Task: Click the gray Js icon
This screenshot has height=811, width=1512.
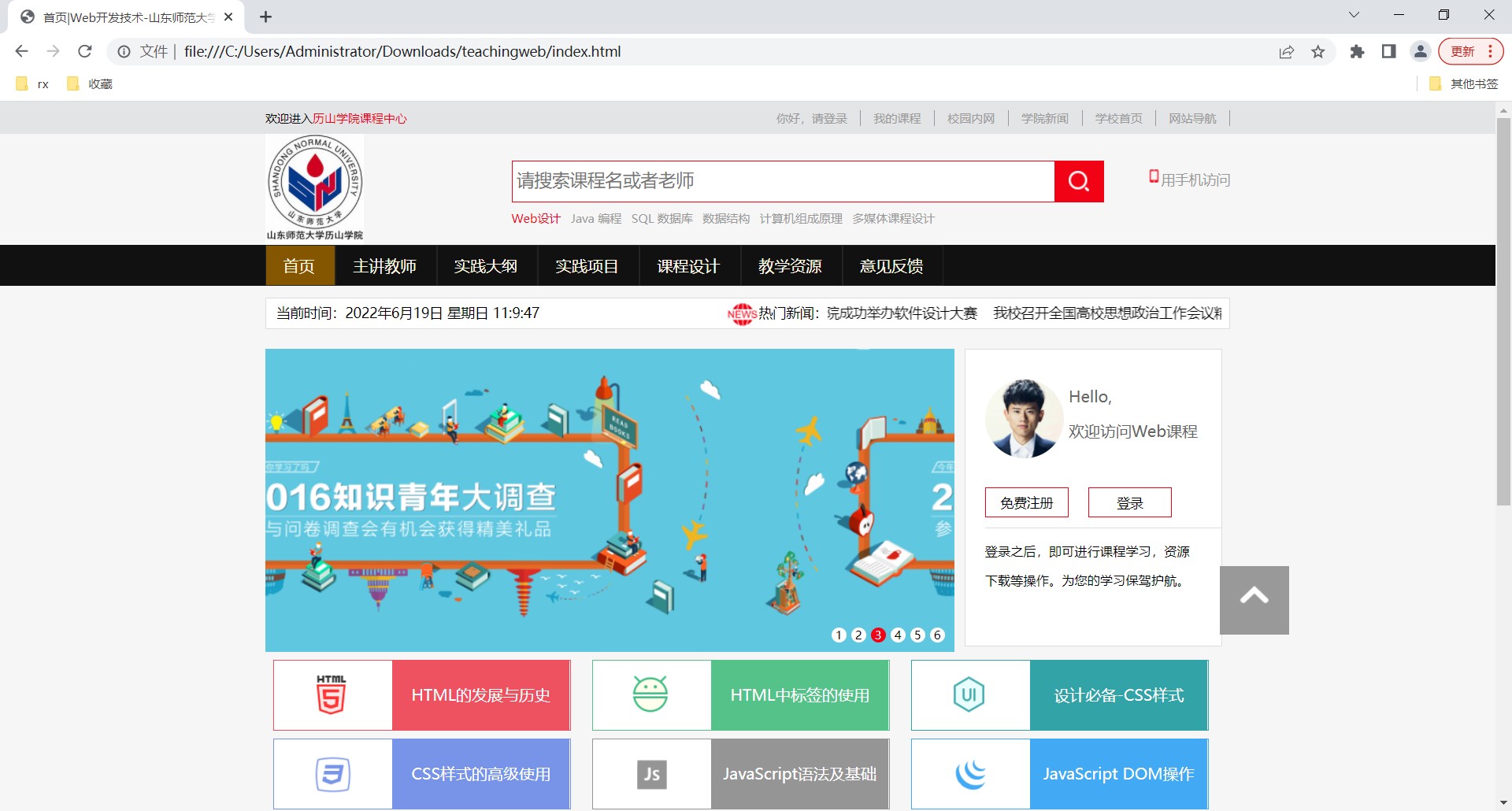Action: 651,774
